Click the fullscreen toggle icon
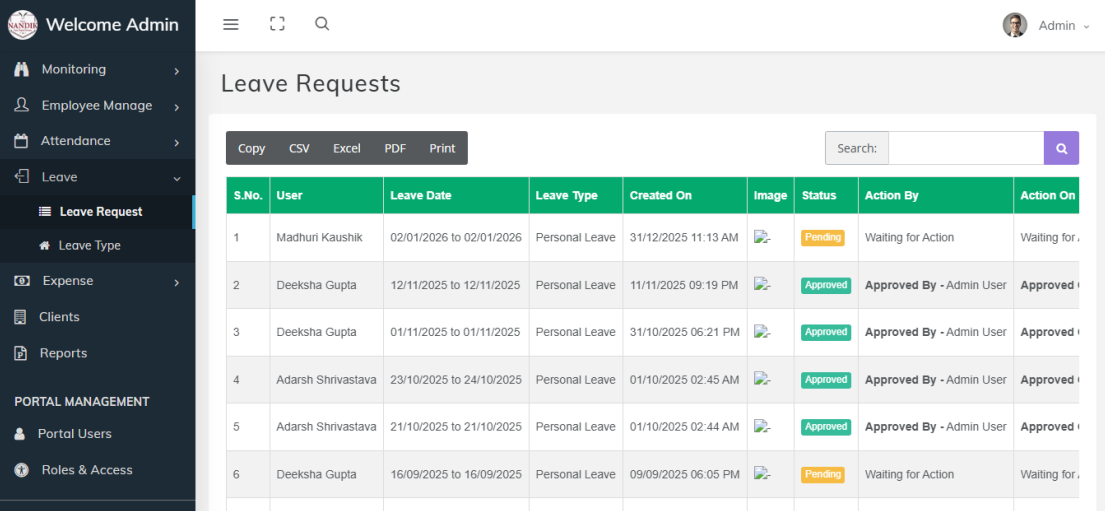Screen dimensions: 1105x511 click(277, 24)
